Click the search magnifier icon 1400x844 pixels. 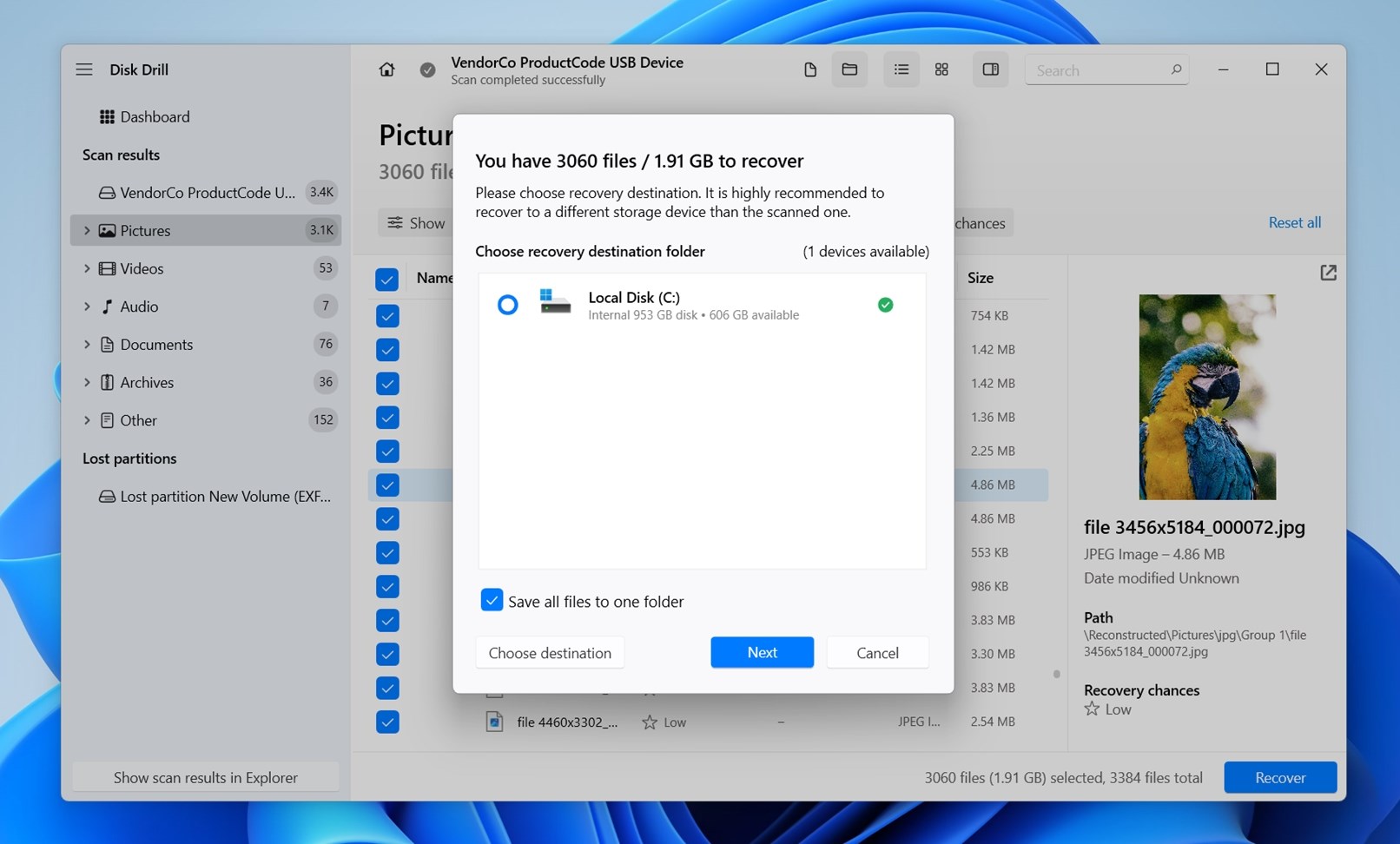(1176, 69)
